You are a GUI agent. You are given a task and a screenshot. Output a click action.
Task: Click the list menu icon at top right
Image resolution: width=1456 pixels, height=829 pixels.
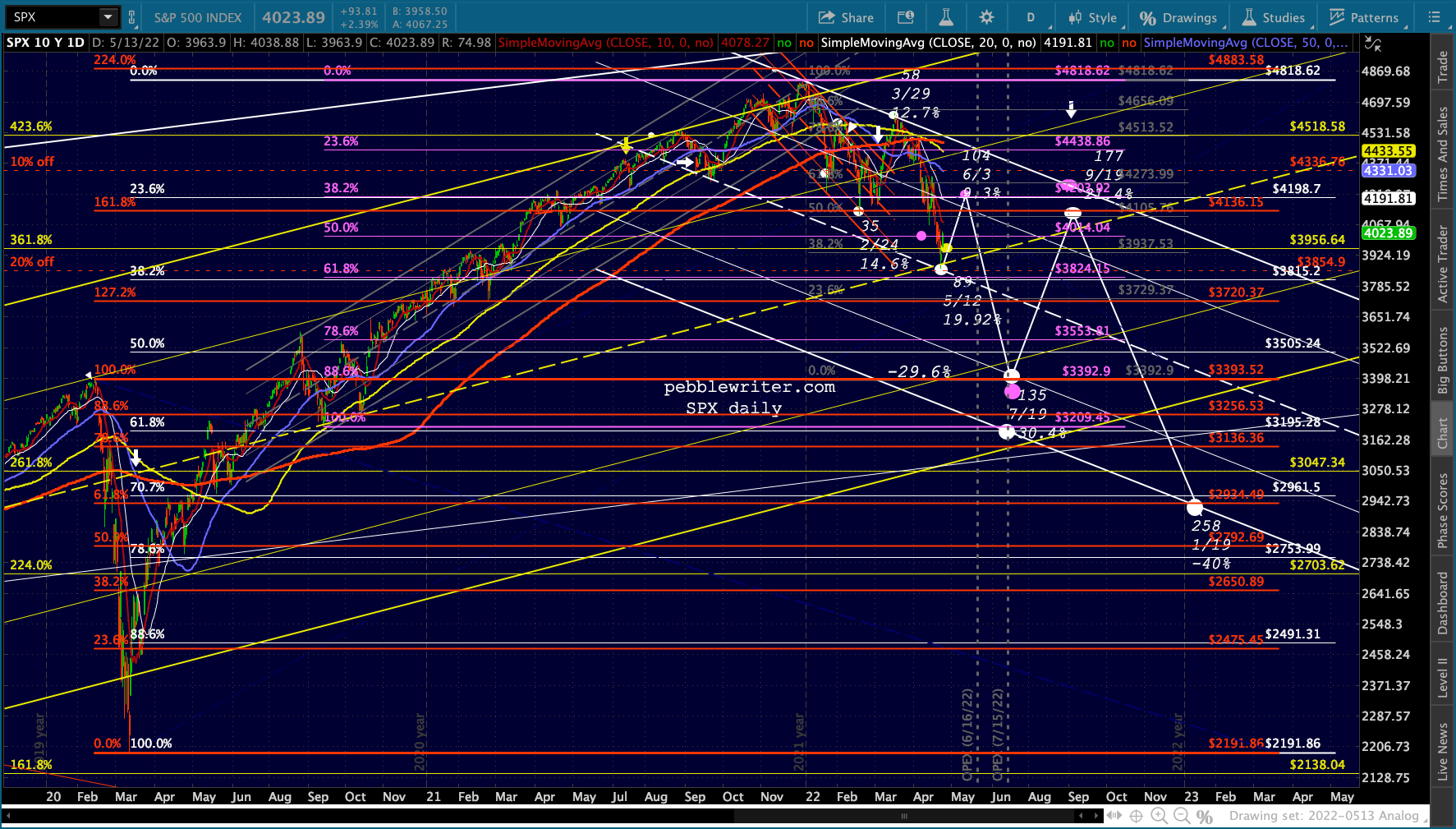pyautogui.click(x=1434, y=17)
